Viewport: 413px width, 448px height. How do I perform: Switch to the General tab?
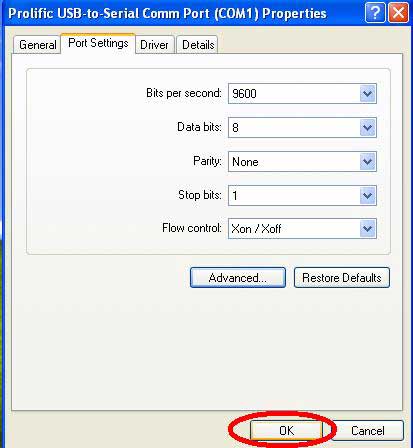tap(37, 45)
